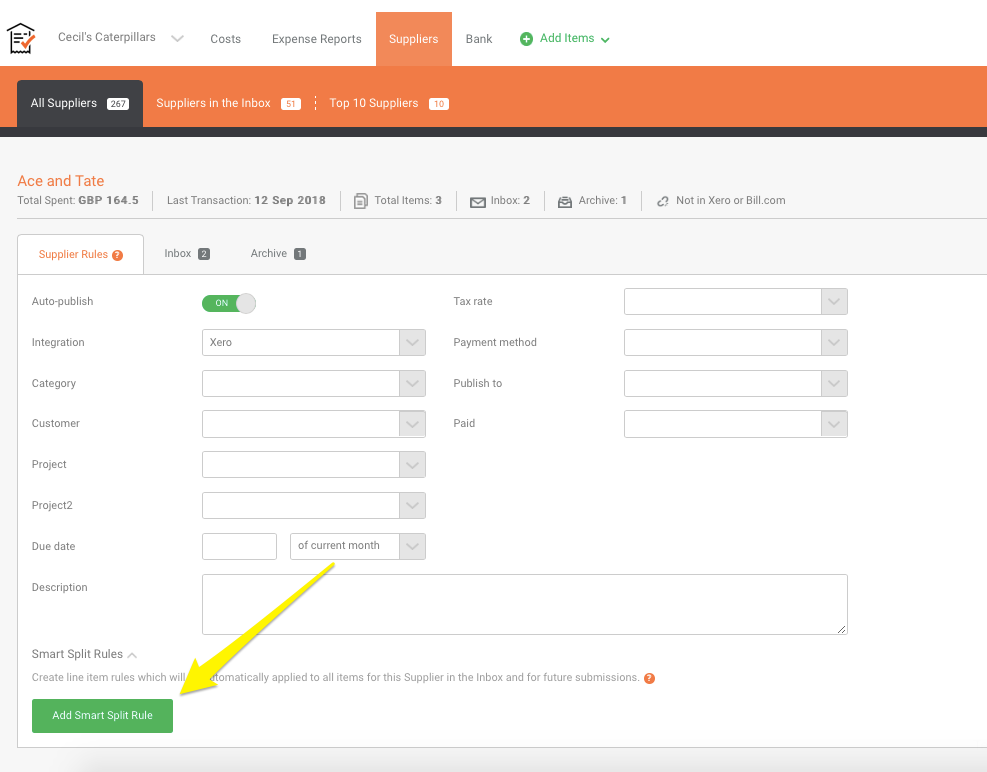
Task: Open the Cecil's Caterpillars account switcher
Action: pyautogui.click(x=134, y=38)
